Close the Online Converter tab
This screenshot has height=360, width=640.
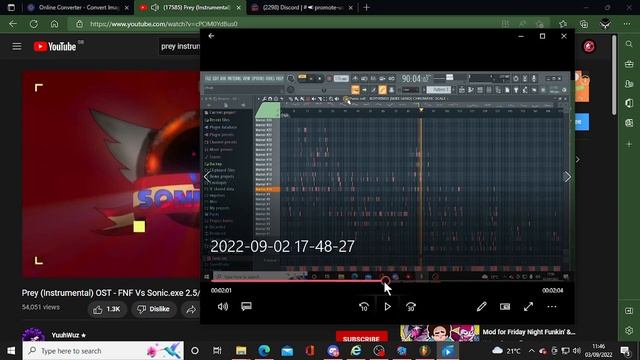[x=127, y=7]
